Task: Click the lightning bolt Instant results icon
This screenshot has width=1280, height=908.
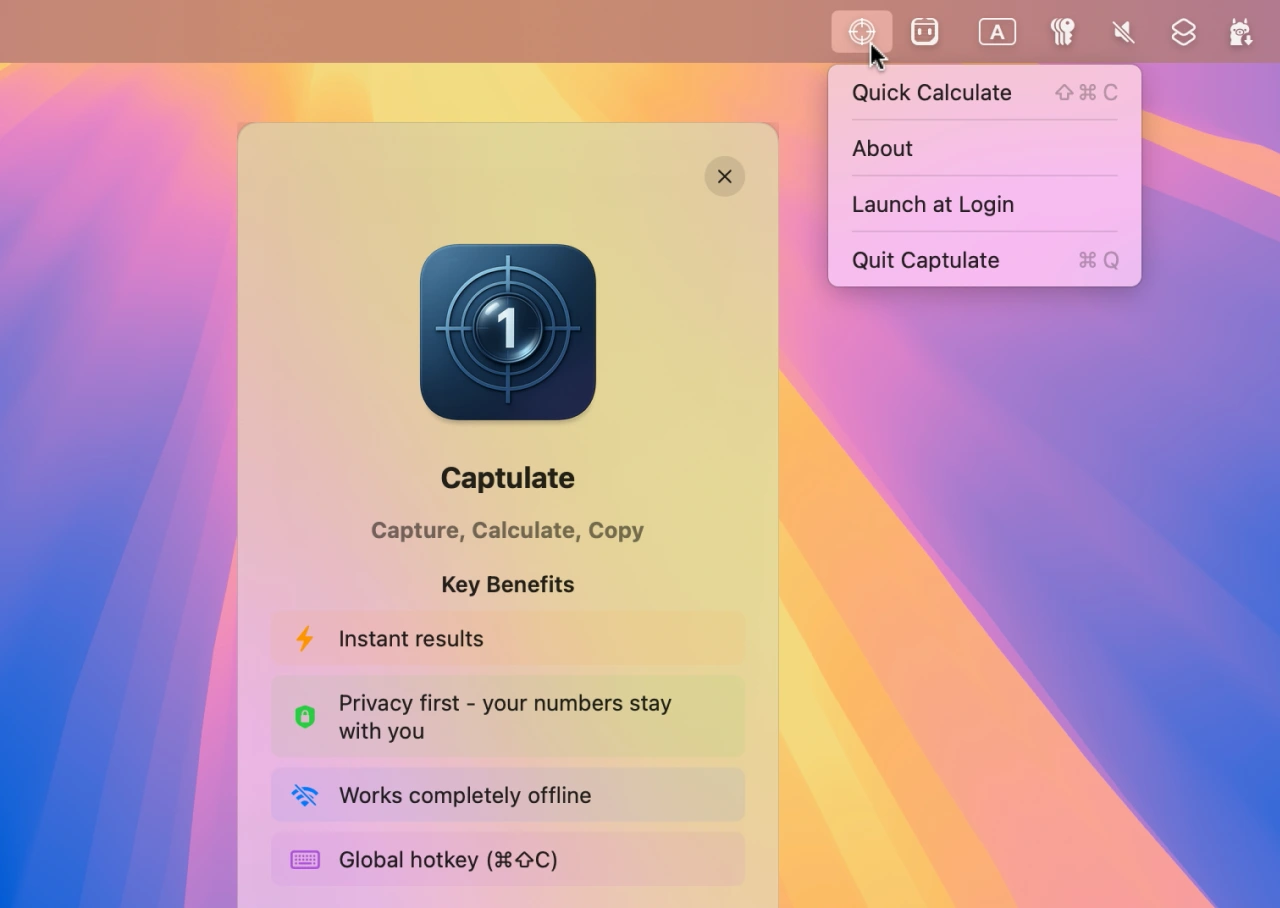Action: coord(304,638)
